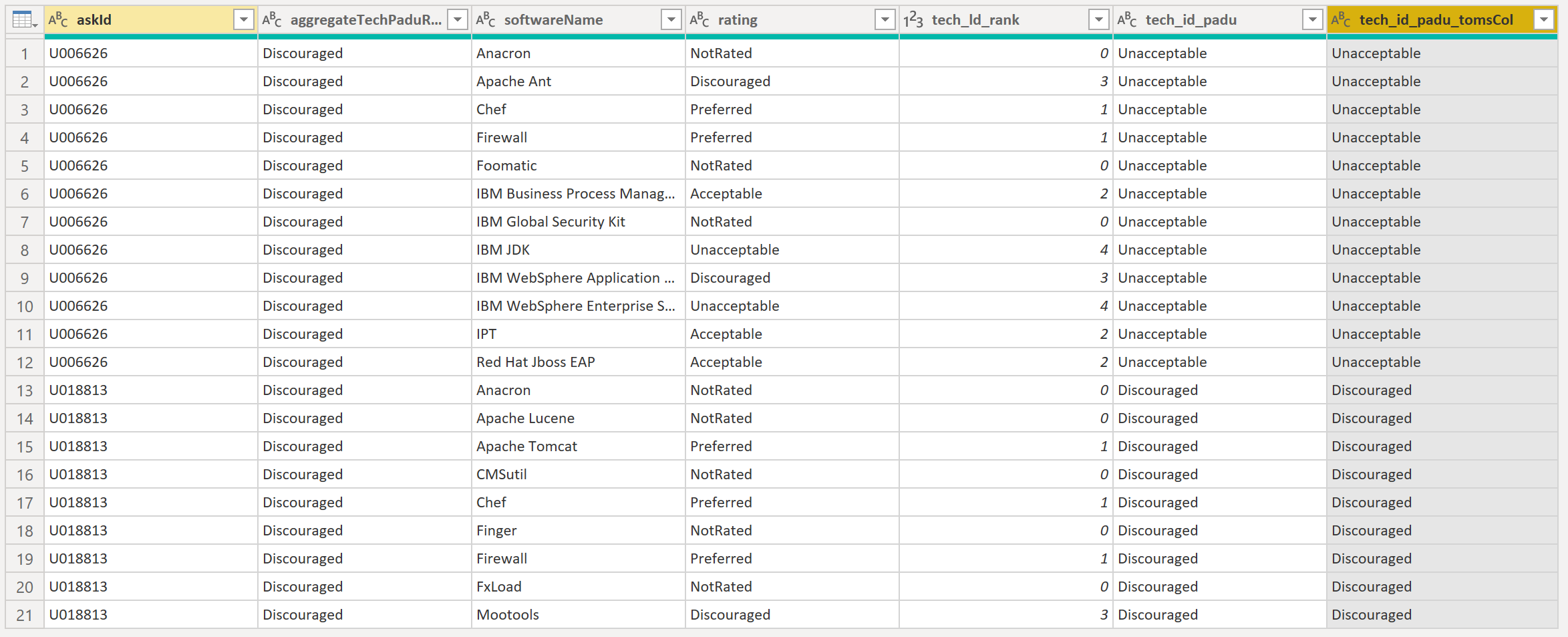Select the aggregateTechPaduR... column header label

[366, 20]
